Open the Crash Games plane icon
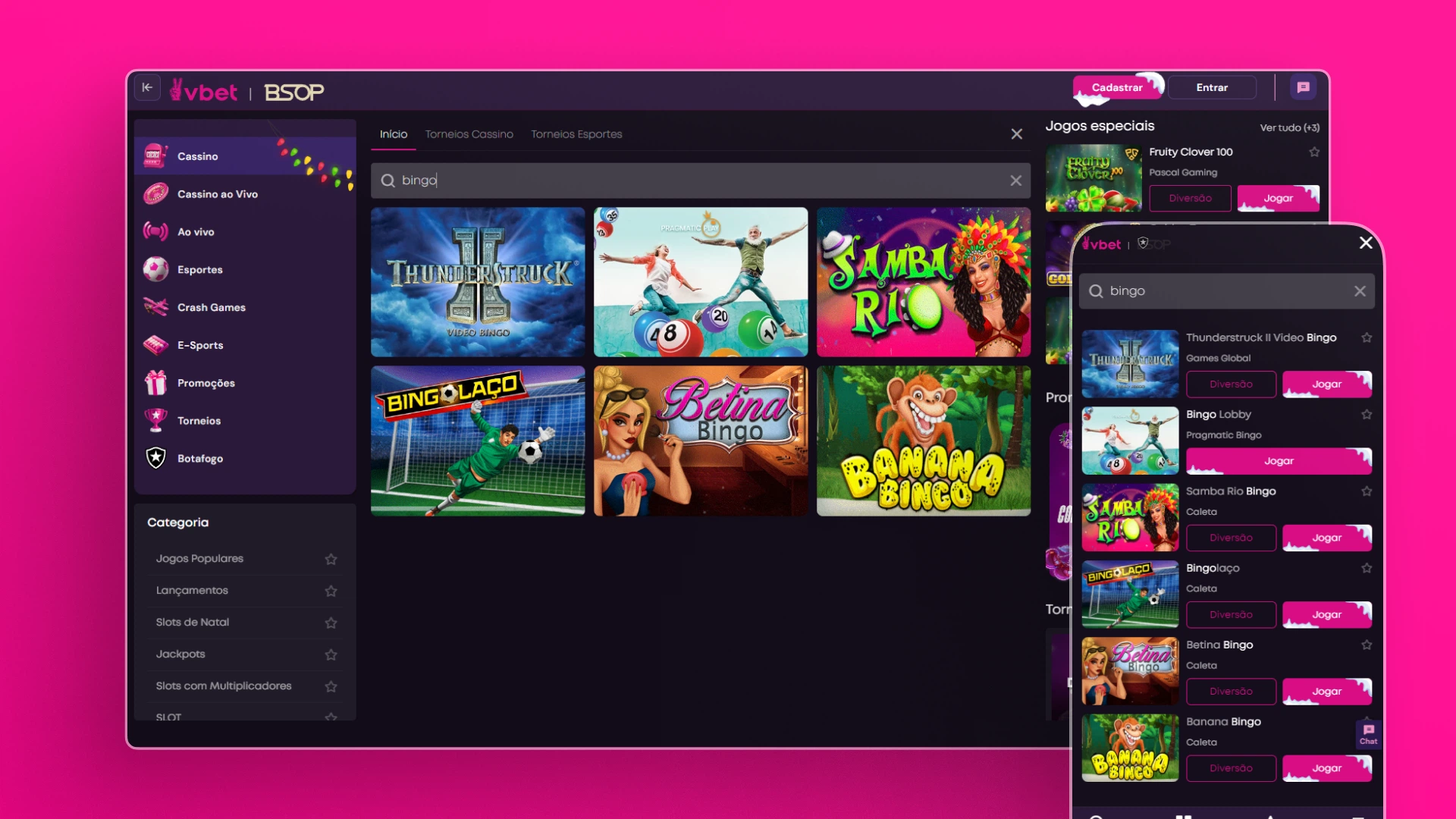The image size is (1456, 819). coord(155,307)
